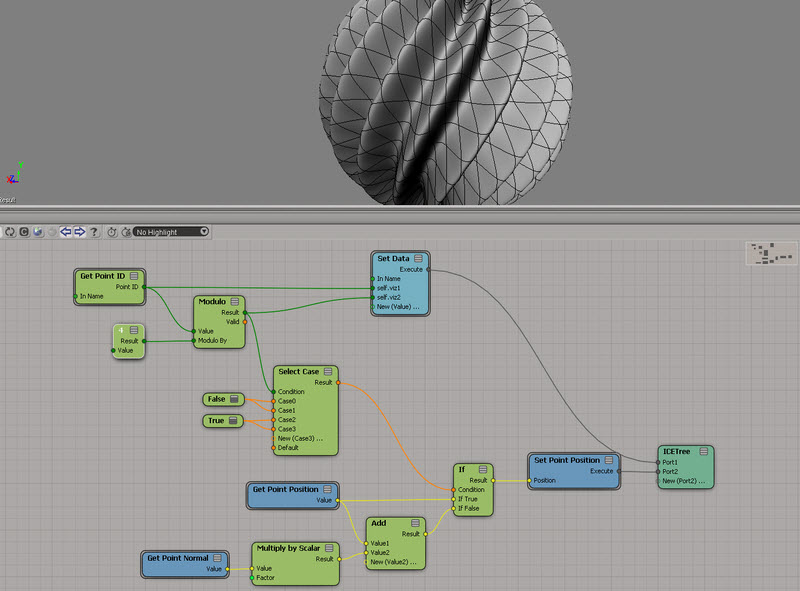
Task: Click 'New (Port2) ...' on ICETree node
Action: coord(686,481)
